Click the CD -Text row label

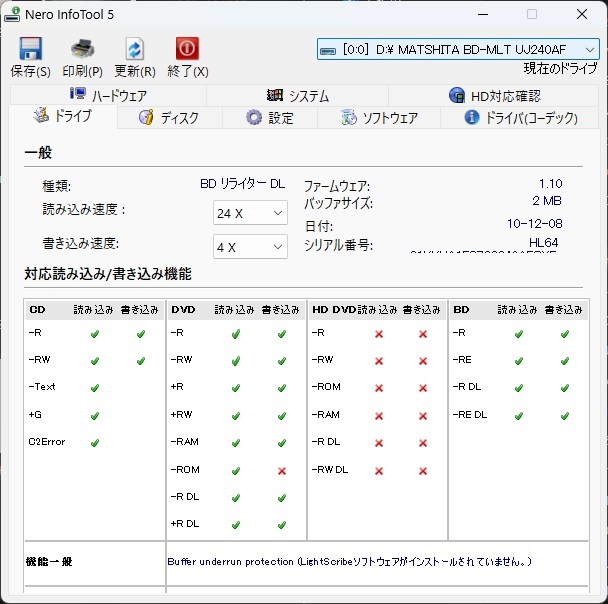click(42, 387)
